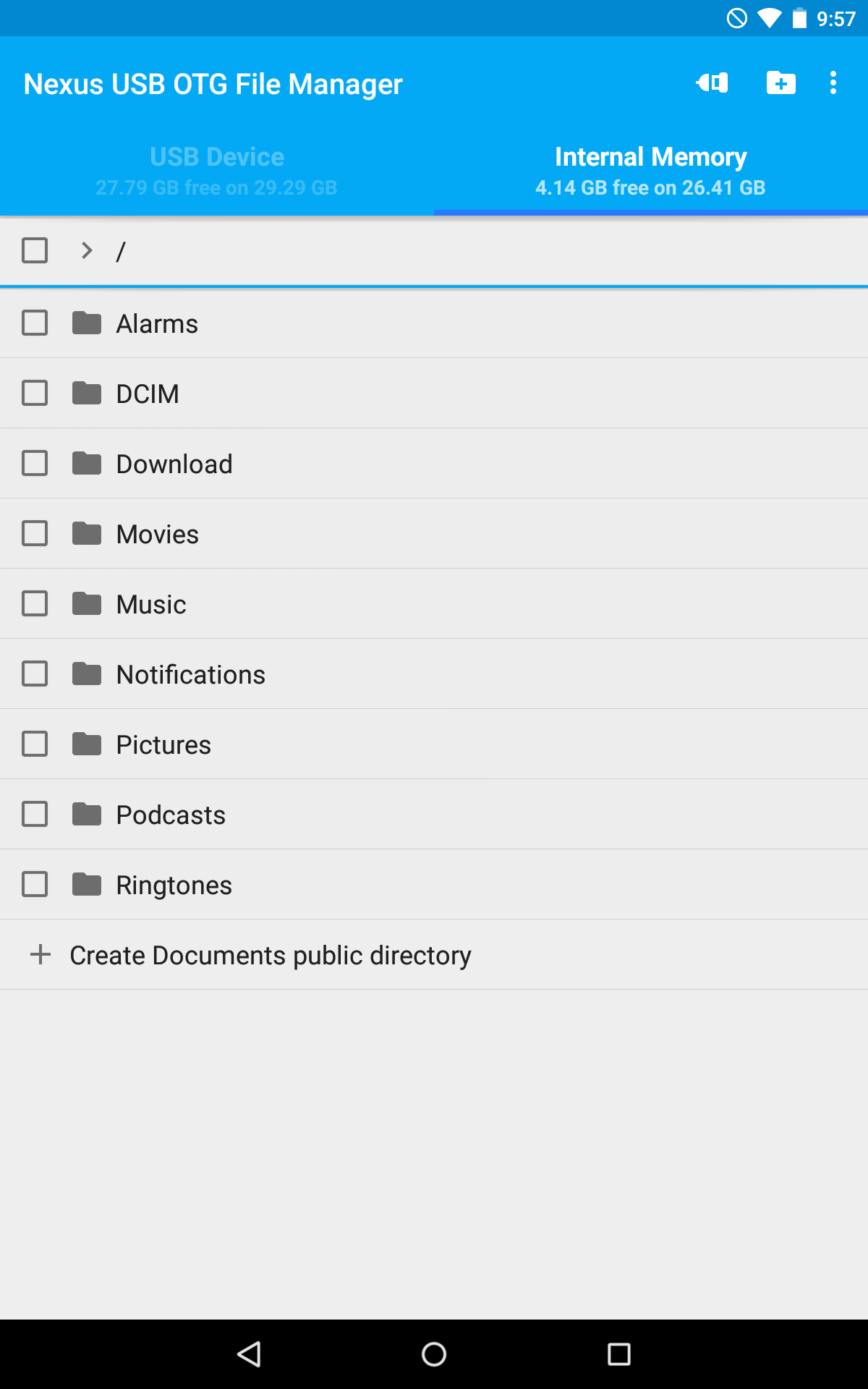Tap the root path slash label
This screenshot has height=1389, width=868.
(x=121, y=251)
